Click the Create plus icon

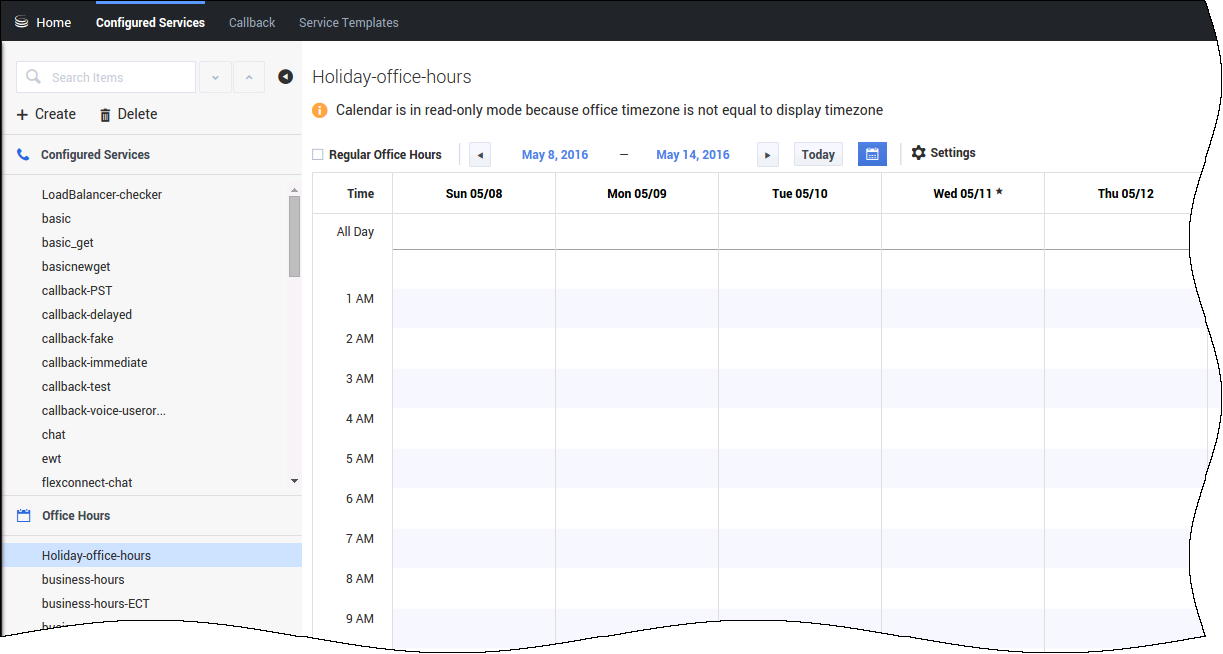[22, 115]
